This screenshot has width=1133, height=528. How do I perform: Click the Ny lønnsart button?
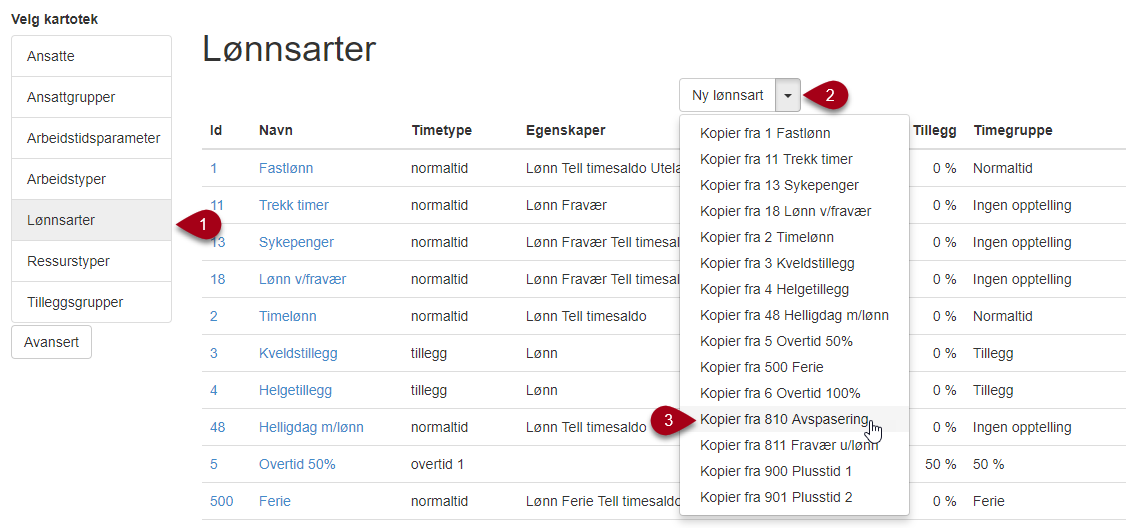tap(728, 95)
